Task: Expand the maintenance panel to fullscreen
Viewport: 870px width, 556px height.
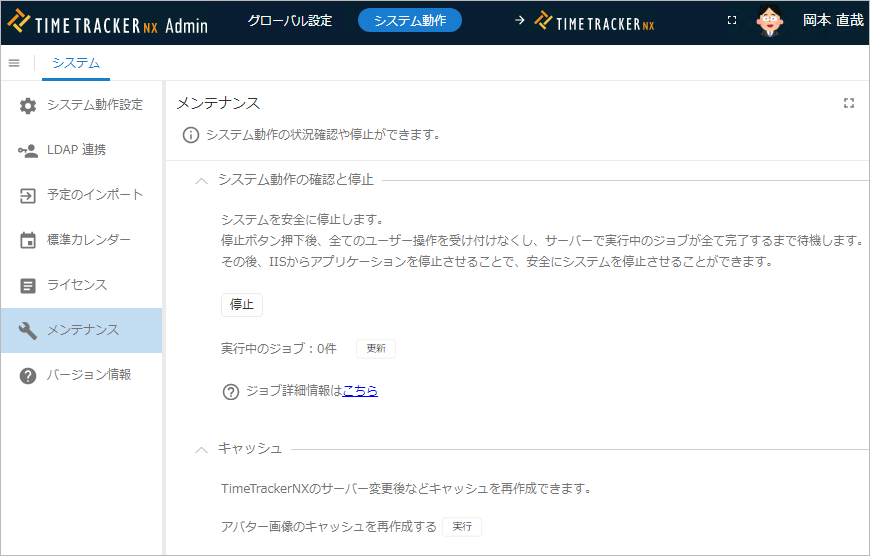Action: point(849,103)
